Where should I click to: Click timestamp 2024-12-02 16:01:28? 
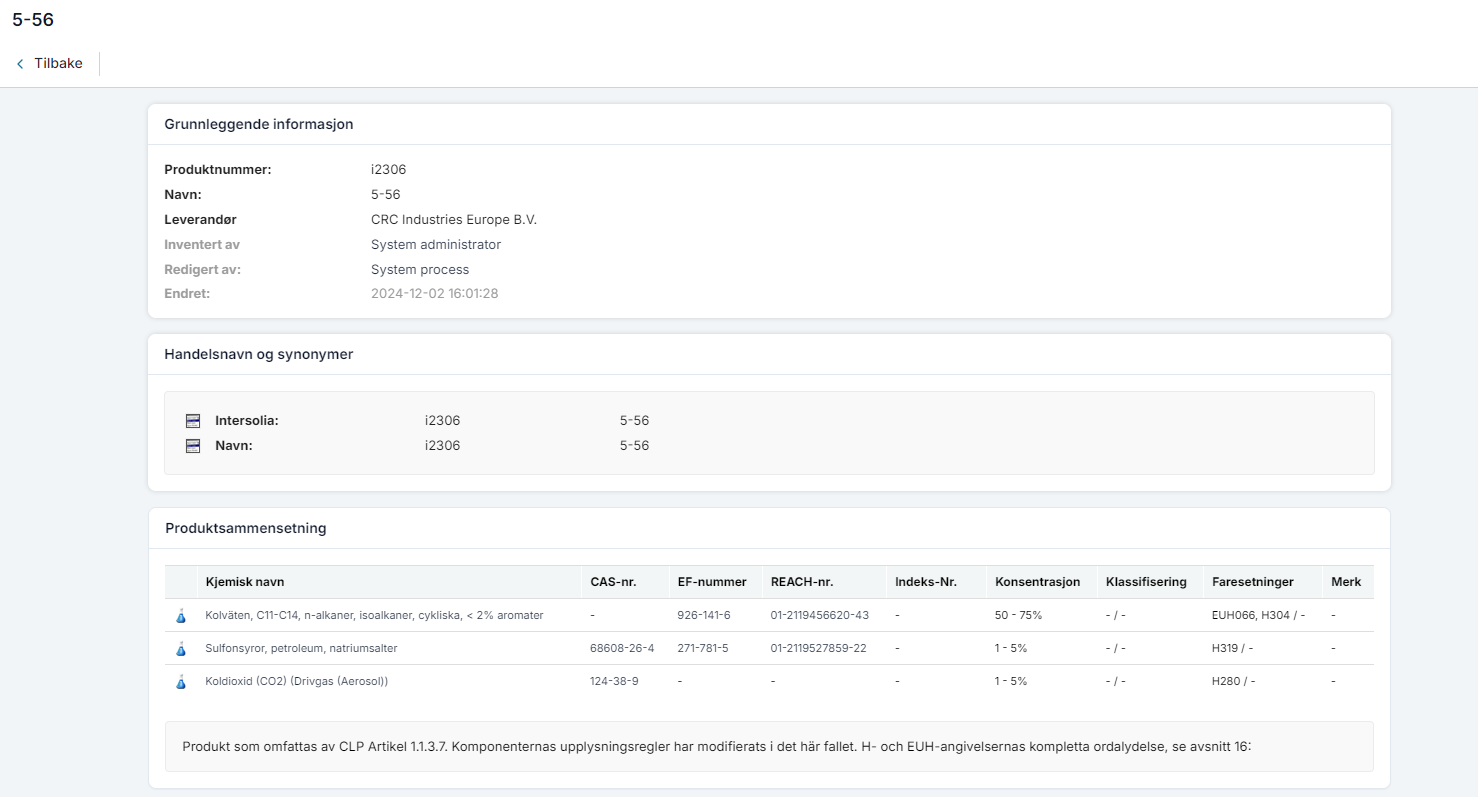[x=435, y=294]
